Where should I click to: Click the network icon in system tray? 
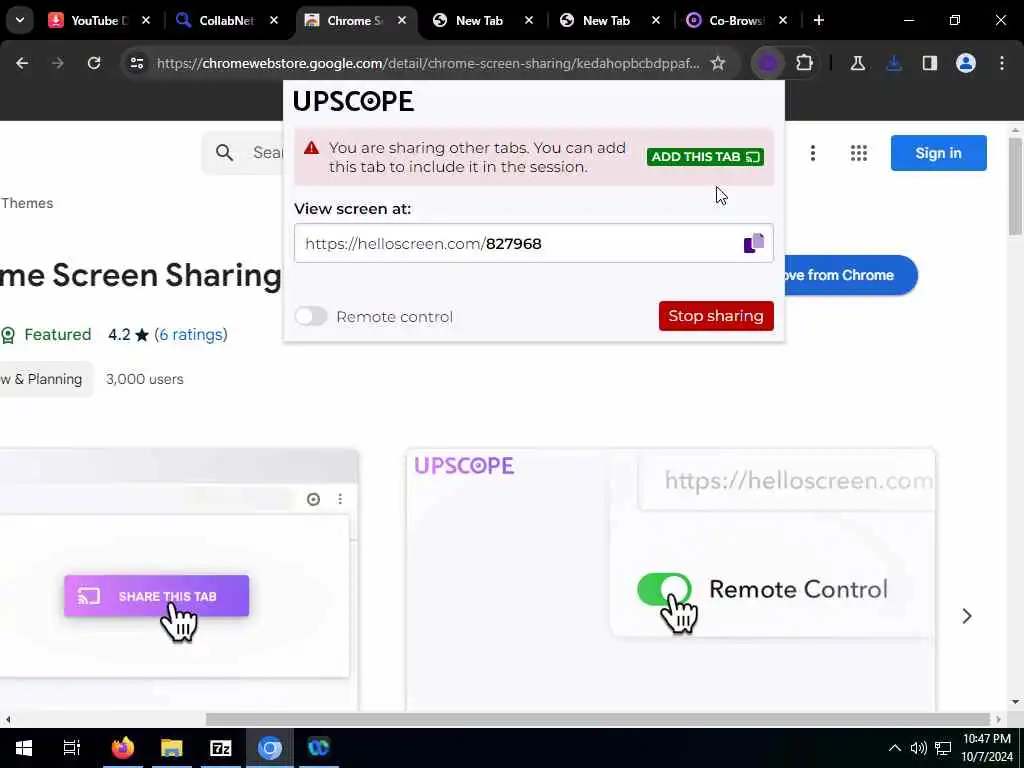(943, 748)
